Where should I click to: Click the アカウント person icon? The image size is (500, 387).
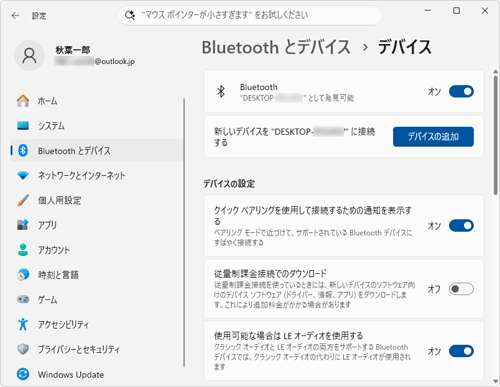coord(23,250)
